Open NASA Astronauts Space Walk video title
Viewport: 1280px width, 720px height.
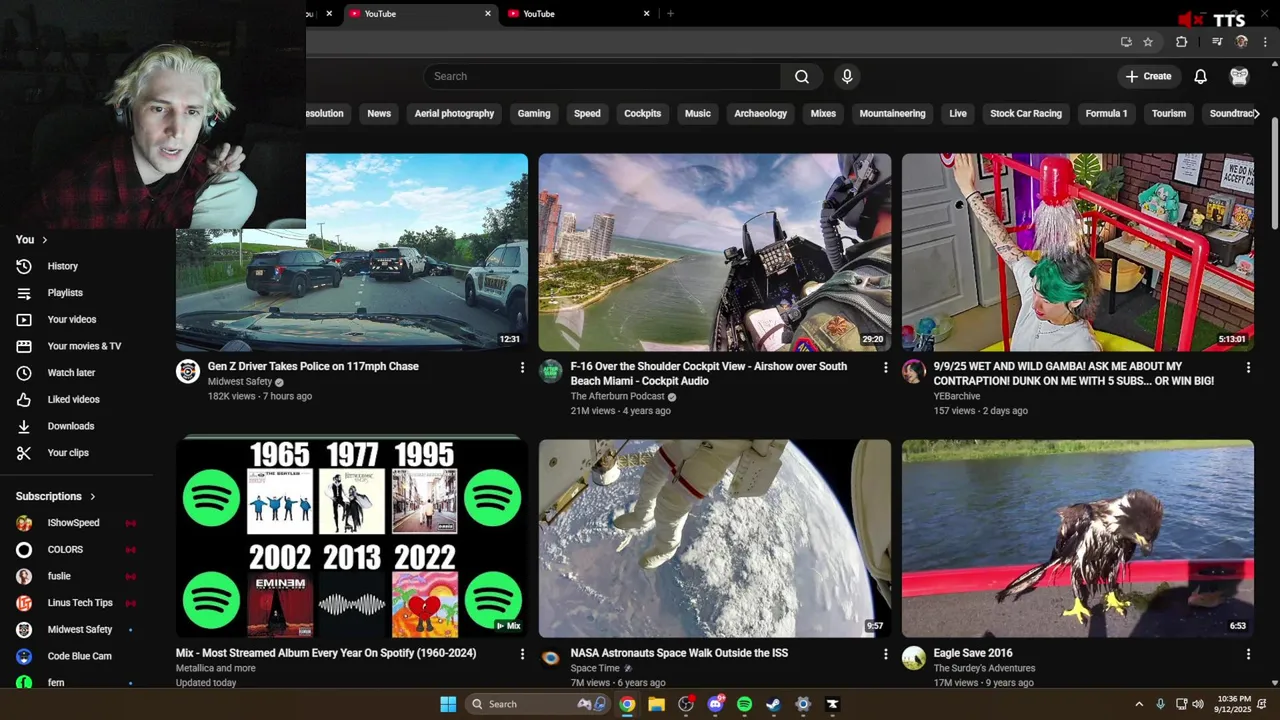(x=679, y=653)
